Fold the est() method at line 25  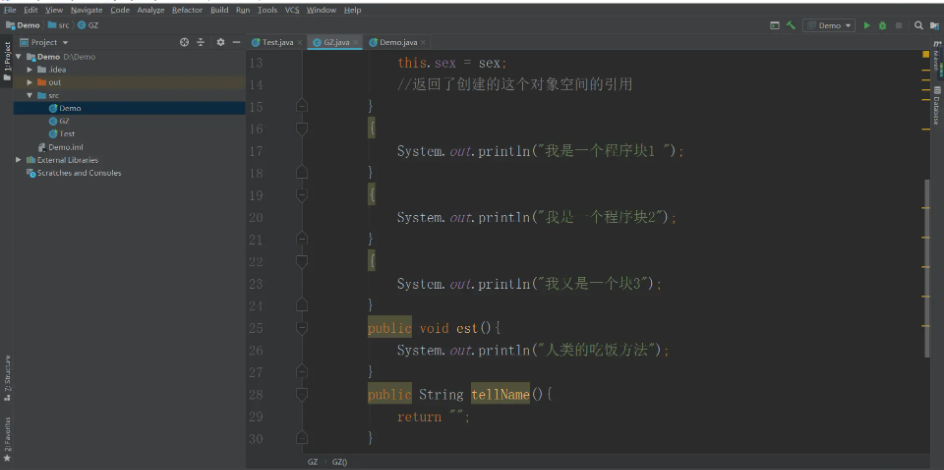[x=302, y=328]
